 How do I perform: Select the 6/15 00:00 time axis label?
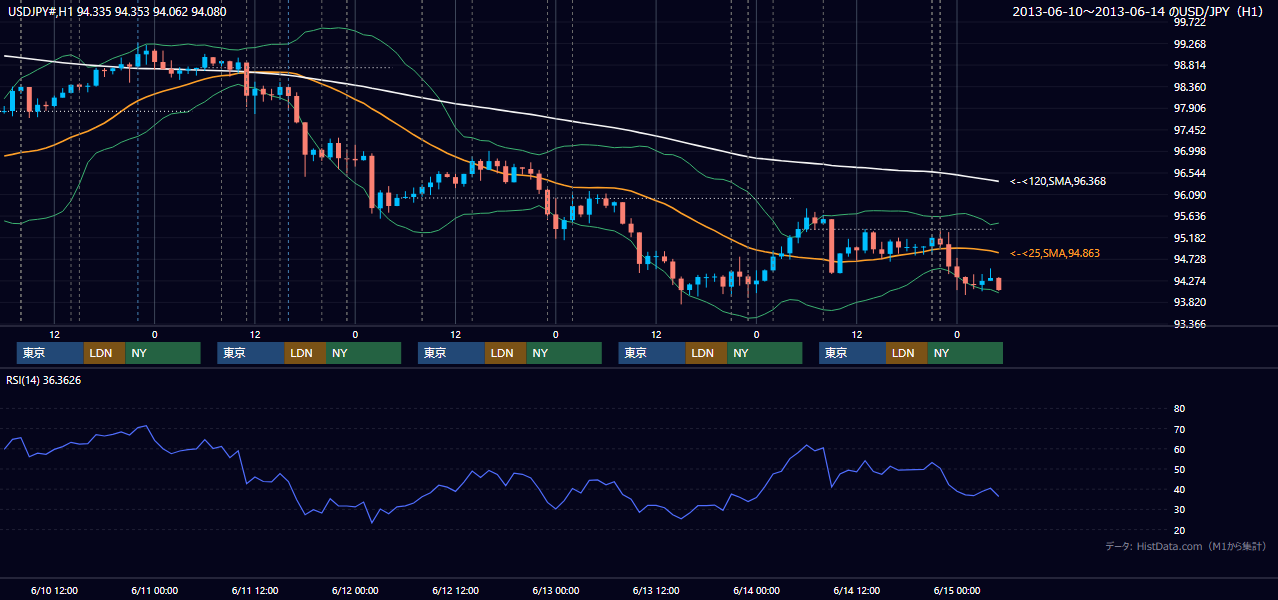click(x=957, y=591)
